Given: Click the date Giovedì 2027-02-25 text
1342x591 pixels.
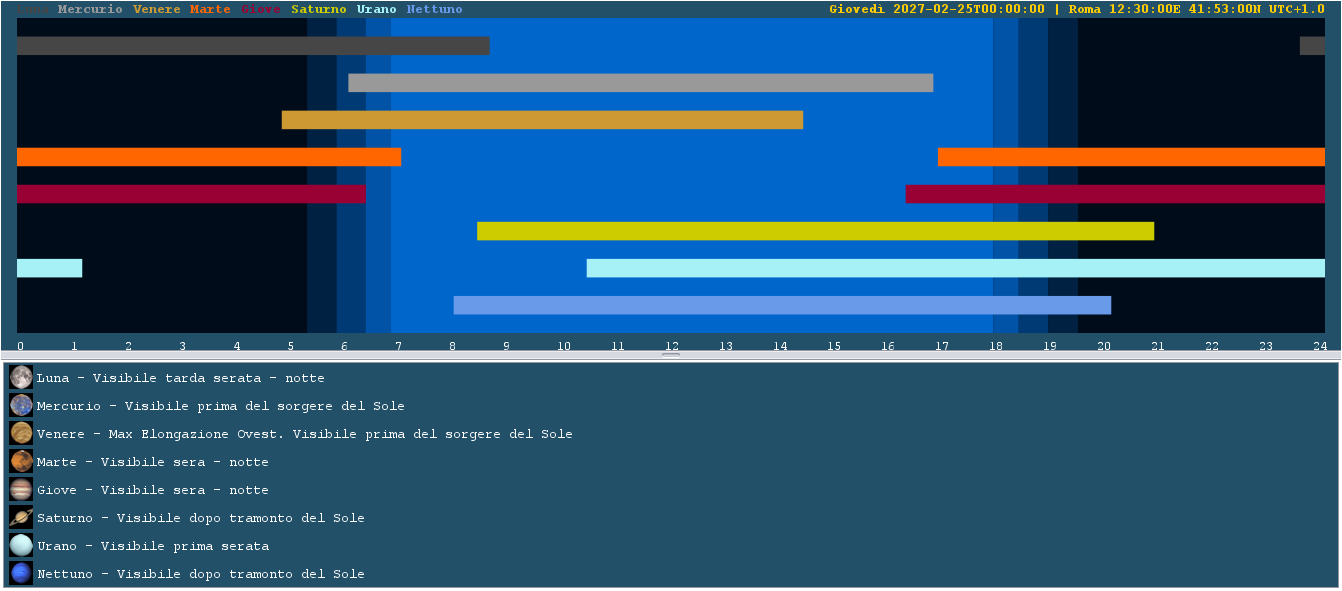Looking at the screenshot, I should tap(937, 9).
